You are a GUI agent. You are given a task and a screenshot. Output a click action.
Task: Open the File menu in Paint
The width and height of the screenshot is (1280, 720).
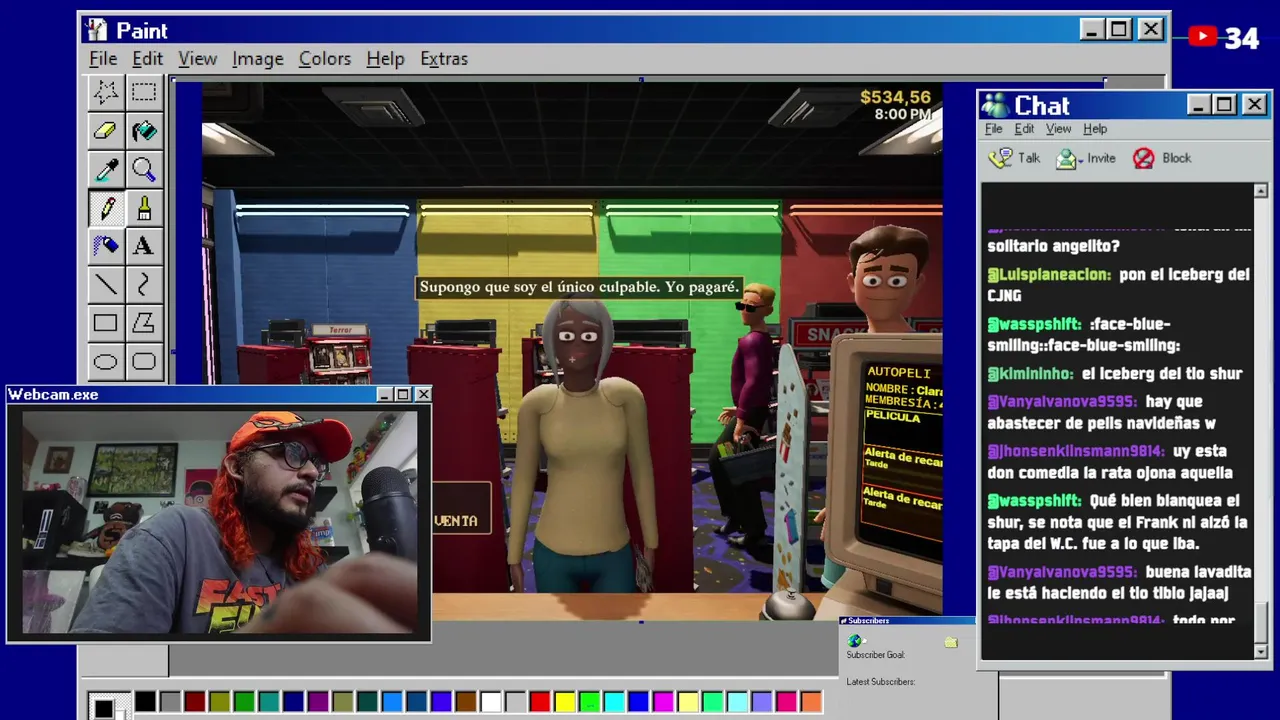pos(103,59)
